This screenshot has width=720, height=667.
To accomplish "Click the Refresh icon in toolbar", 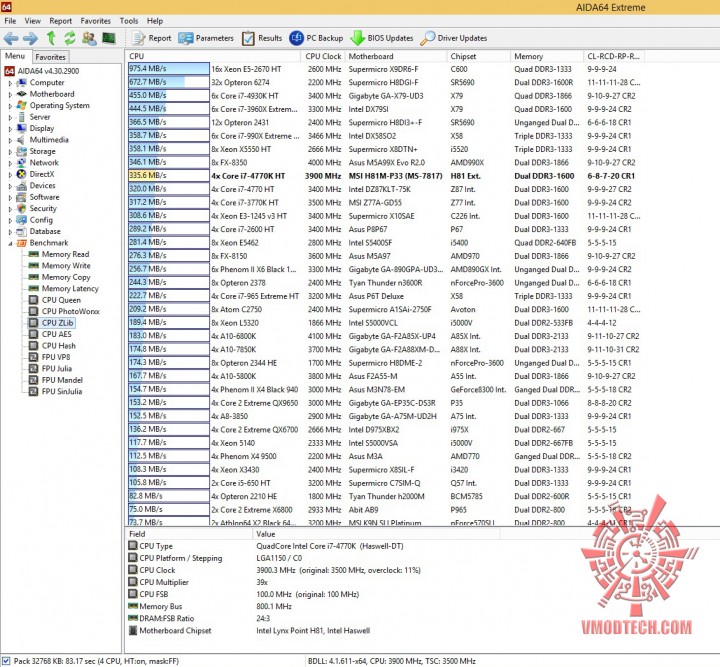I will click(70, 38).
